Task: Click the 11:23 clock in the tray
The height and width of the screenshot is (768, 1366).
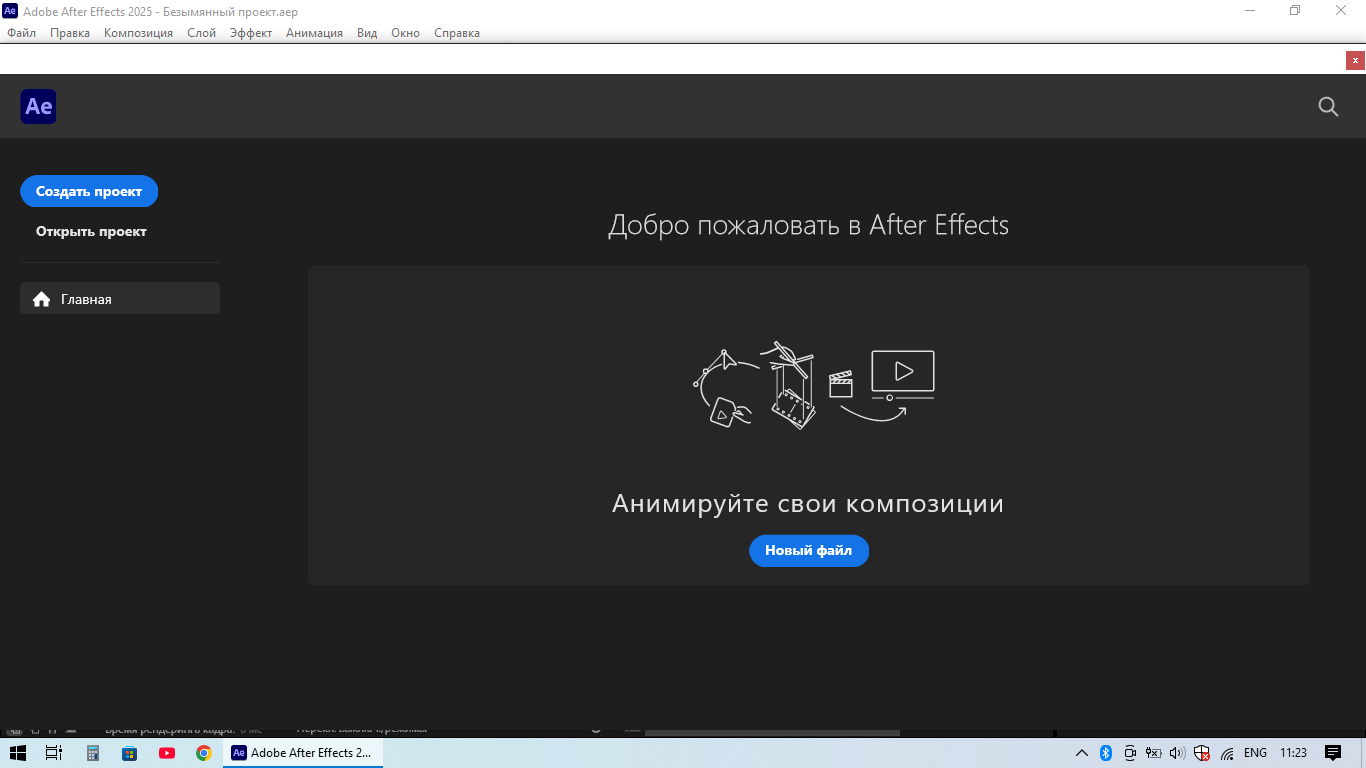Action: coord(1293,753)
